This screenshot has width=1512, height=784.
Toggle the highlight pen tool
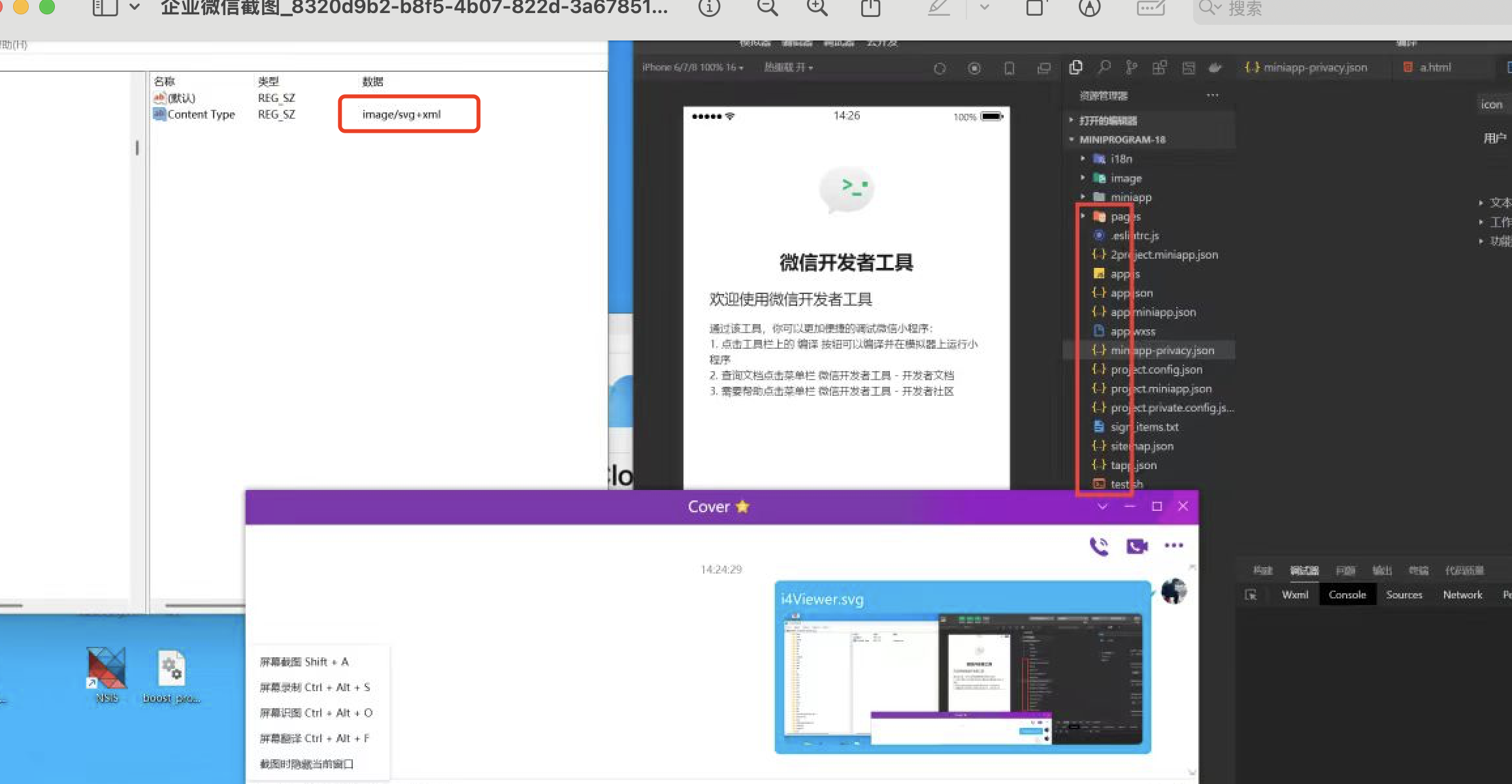click(x=939, y=7)
